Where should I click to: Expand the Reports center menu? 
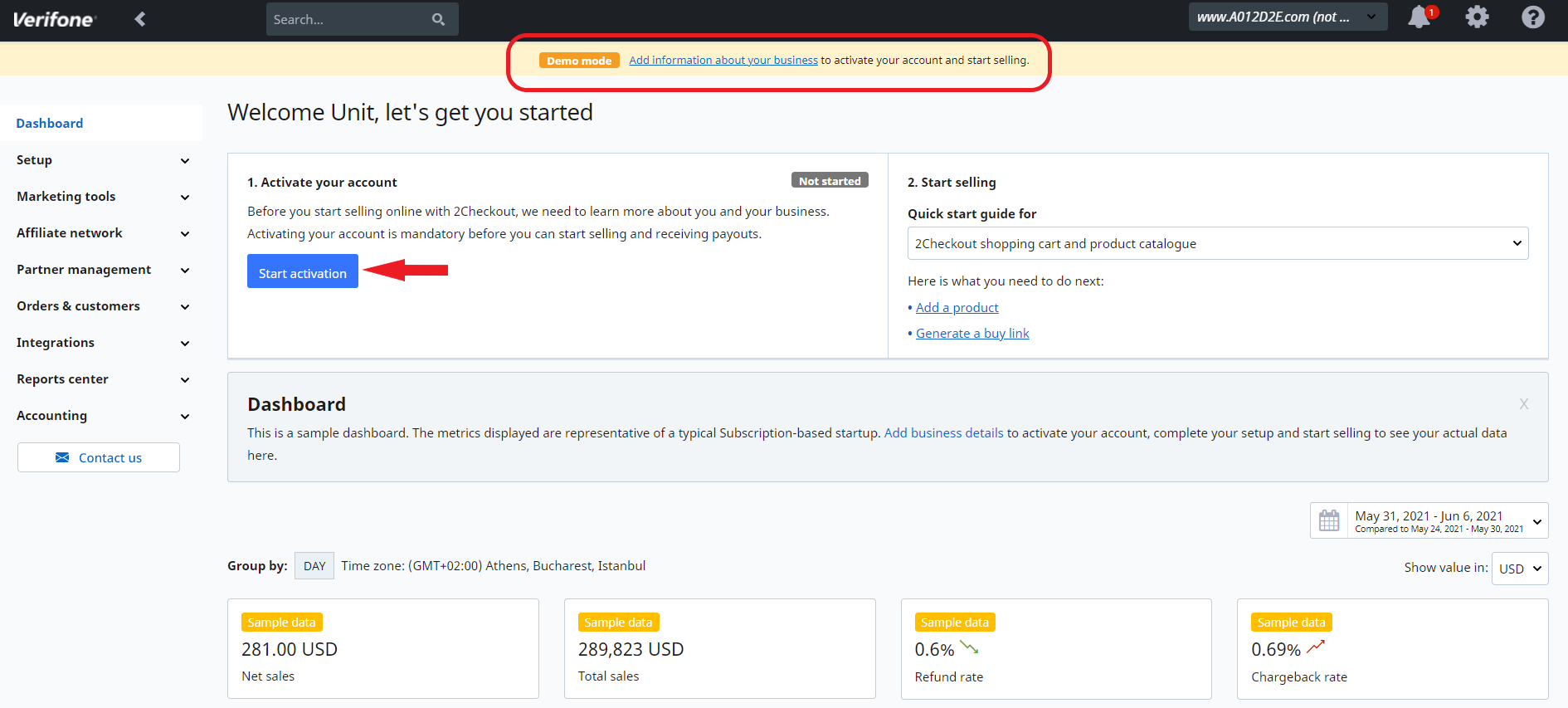click(x=103, y=379)
